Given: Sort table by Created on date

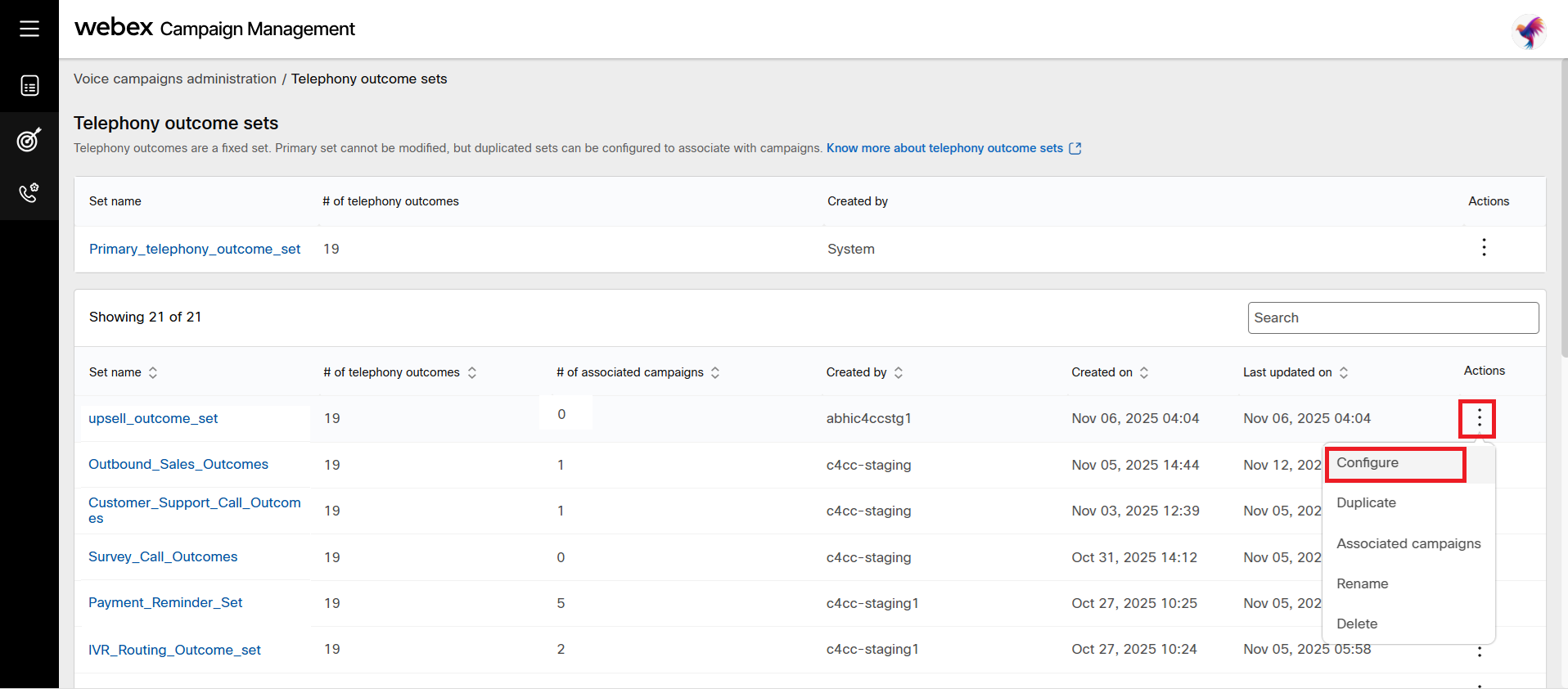Looking at the screenshot, I should click(x=1144, y=372).
